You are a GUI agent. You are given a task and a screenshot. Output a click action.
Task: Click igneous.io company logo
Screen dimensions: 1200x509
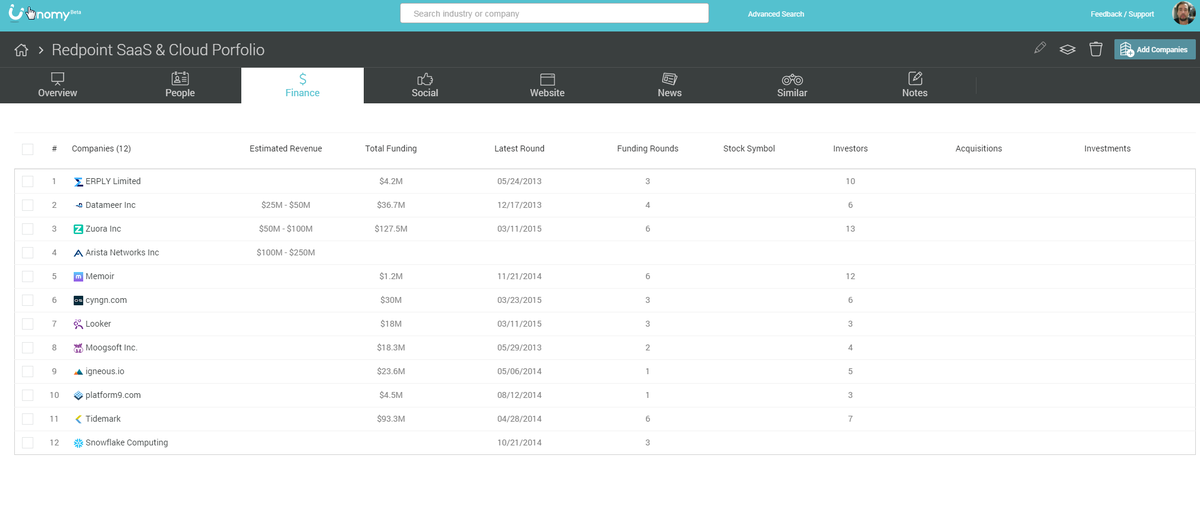tap(78, 371)
